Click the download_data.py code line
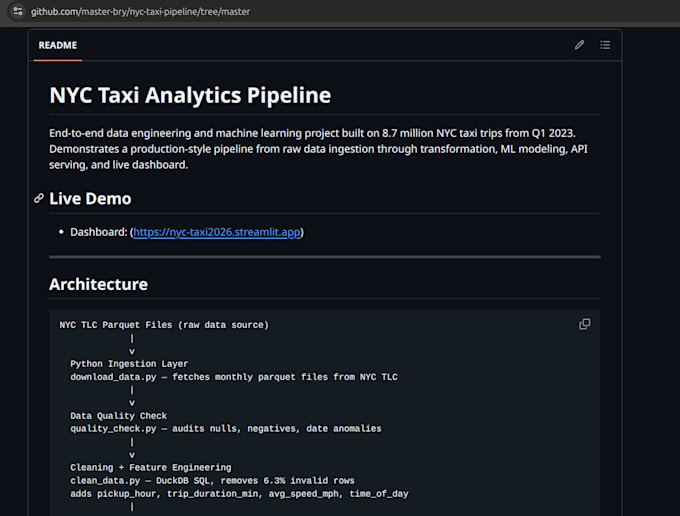 coord(234,377)
